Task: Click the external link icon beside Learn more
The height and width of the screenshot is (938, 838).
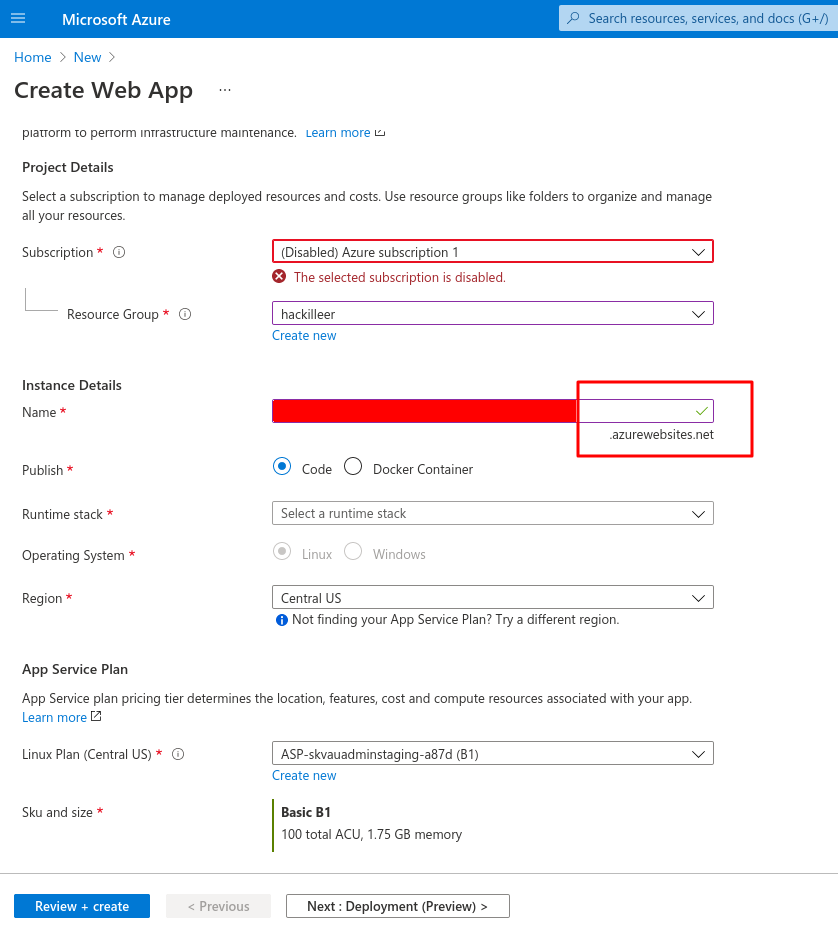Action: click(x=96, y=717)
